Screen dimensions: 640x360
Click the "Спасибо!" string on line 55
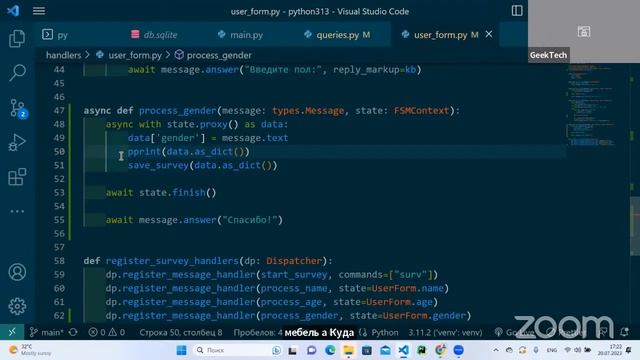pyautogui.click(x=250, y=220)
